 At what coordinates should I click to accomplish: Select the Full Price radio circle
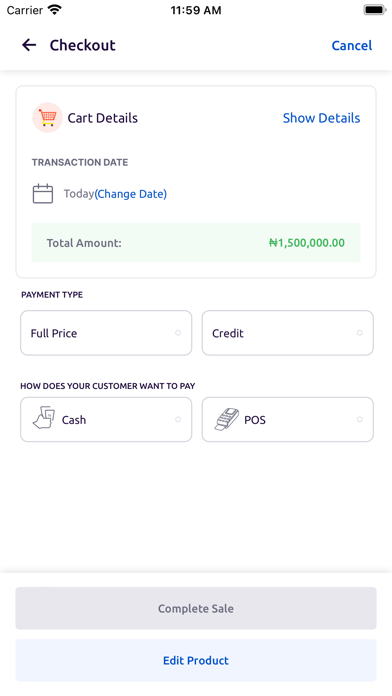178,332
